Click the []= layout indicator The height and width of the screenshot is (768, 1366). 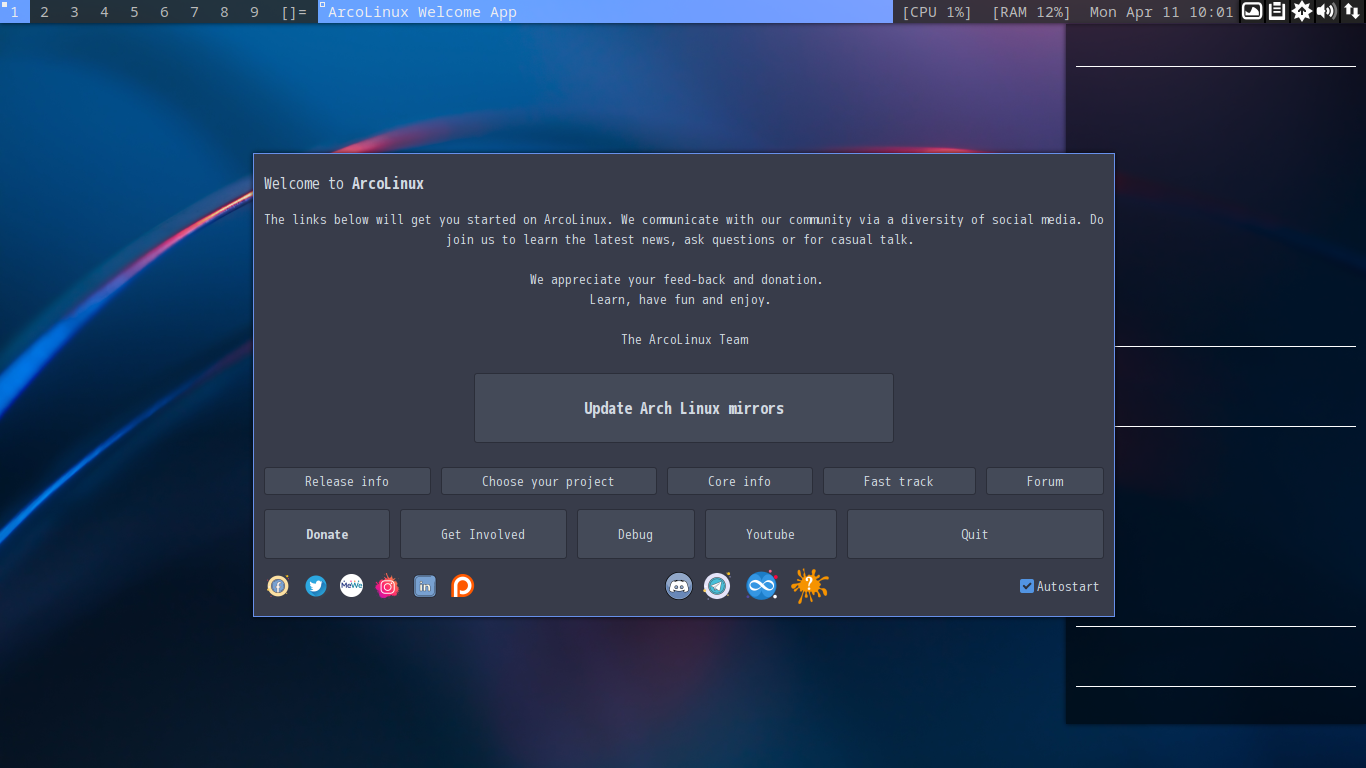point(294,12)
